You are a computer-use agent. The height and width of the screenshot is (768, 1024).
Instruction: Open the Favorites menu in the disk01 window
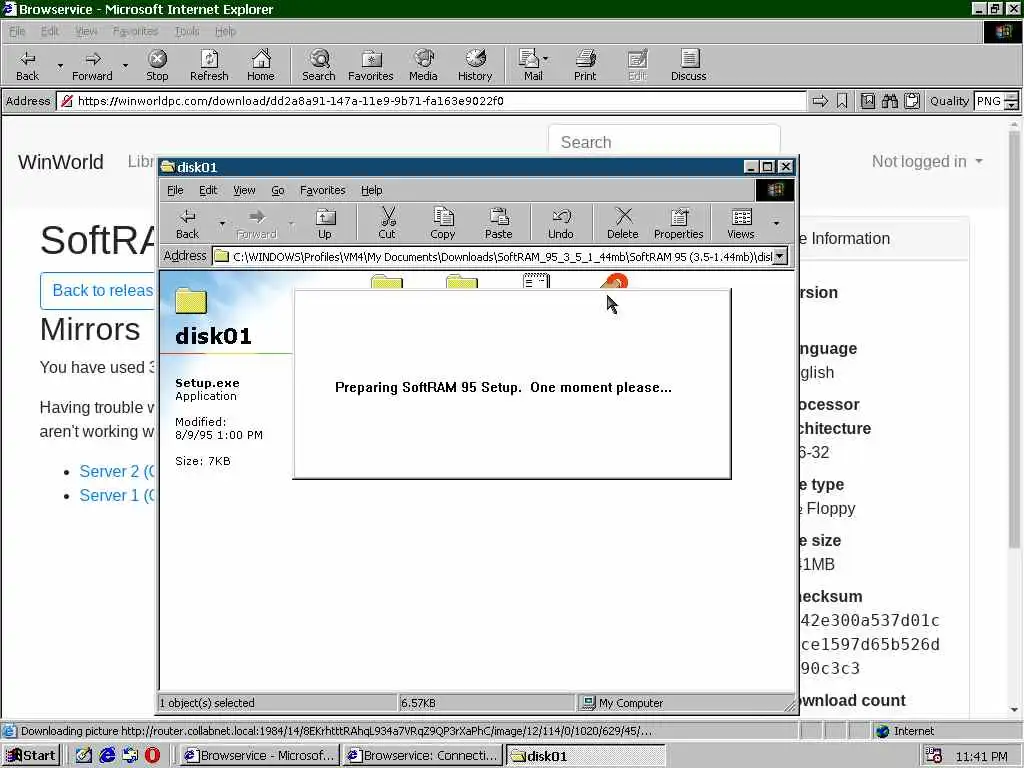pos(323,190)
